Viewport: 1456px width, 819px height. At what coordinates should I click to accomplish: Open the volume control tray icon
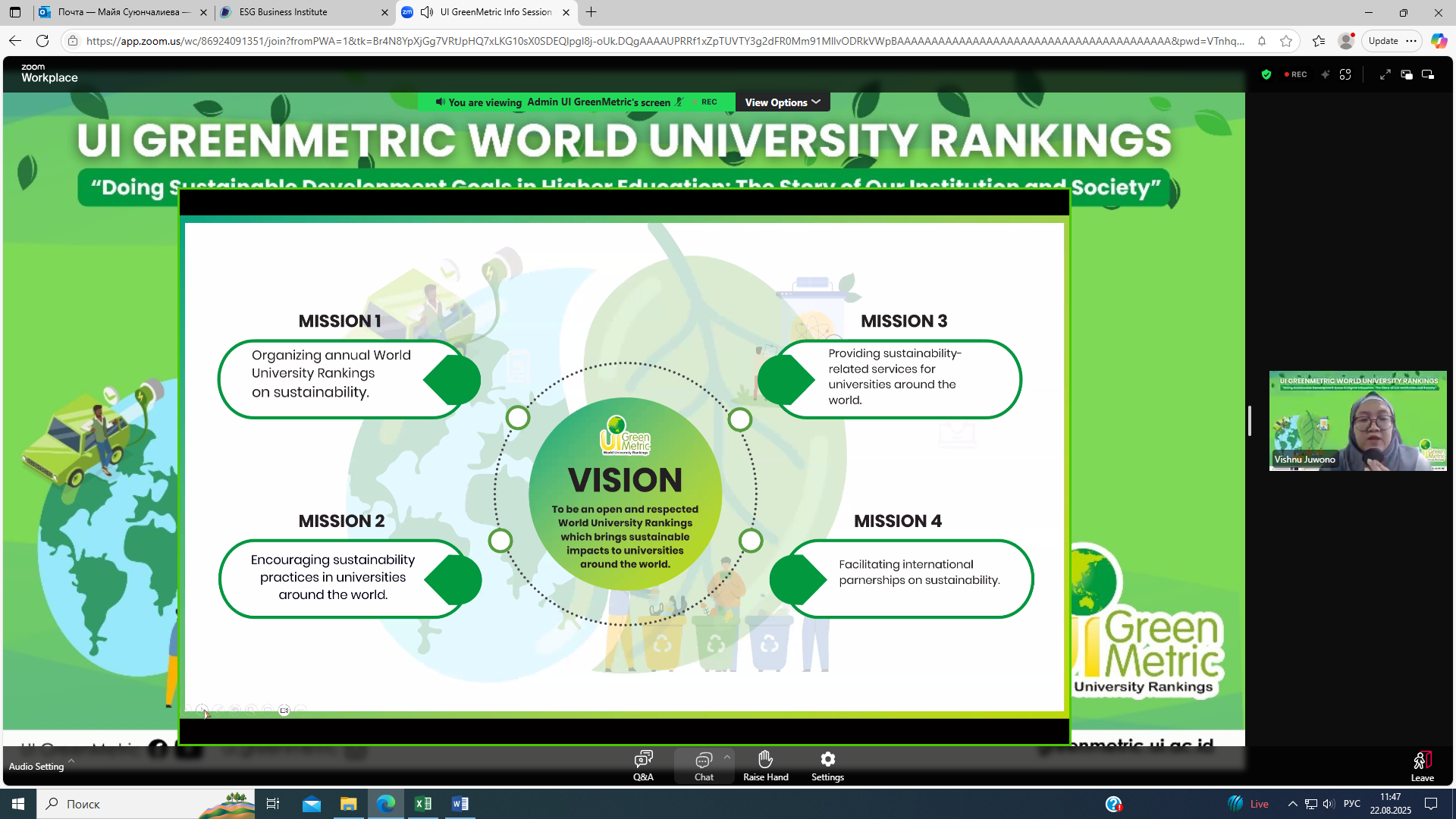click(x=1329, y=804)
